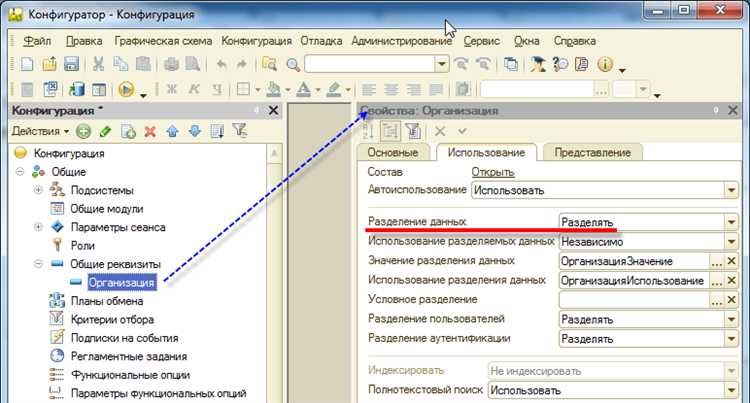Open the Отладка menu
The height and width of the screenshot is (403, 750).
(x=321, y=41)
